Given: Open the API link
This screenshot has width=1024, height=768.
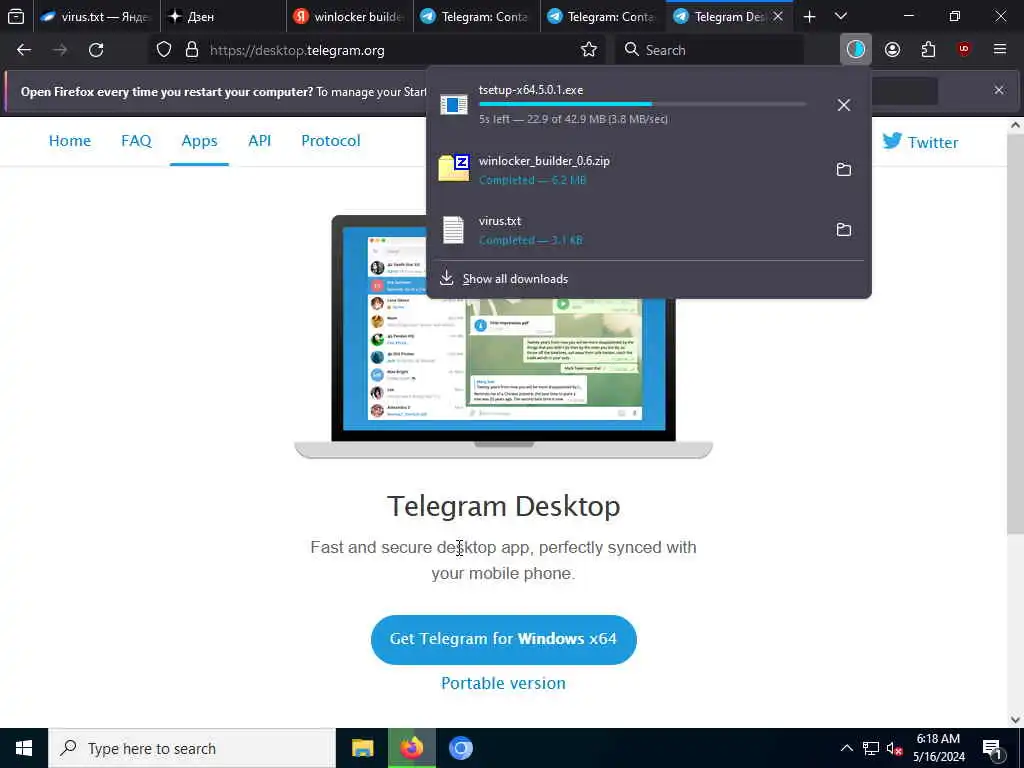Looking at the screenshot, I should [259, 140].
